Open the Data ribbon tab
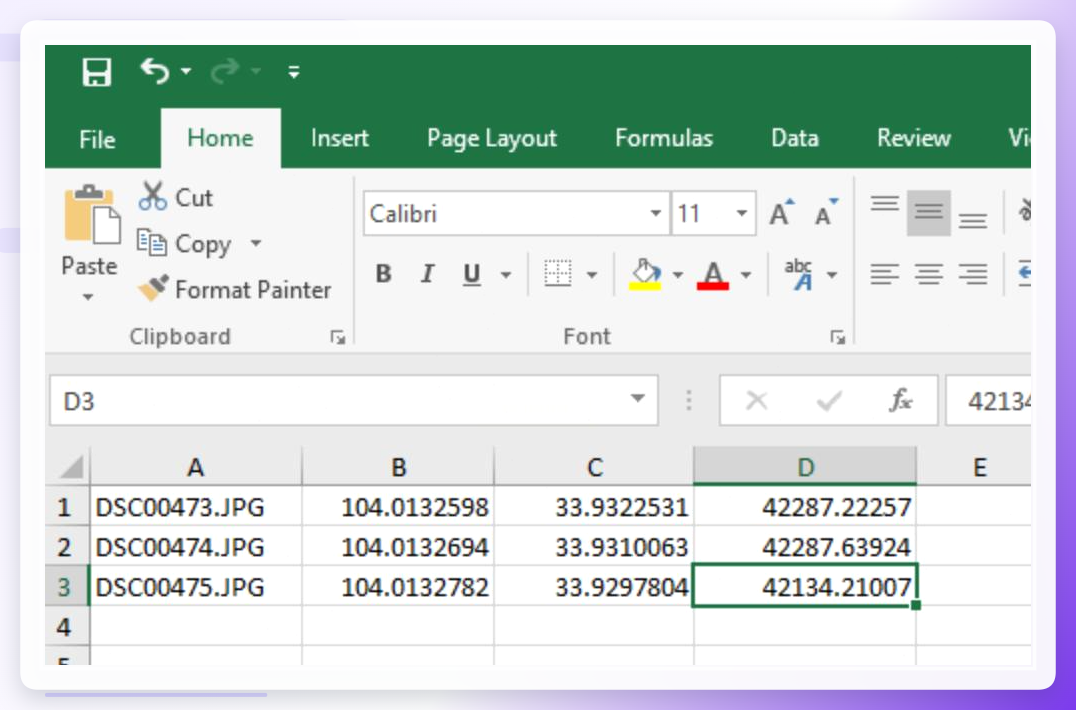1076x710 pixels. click(795, 139)
